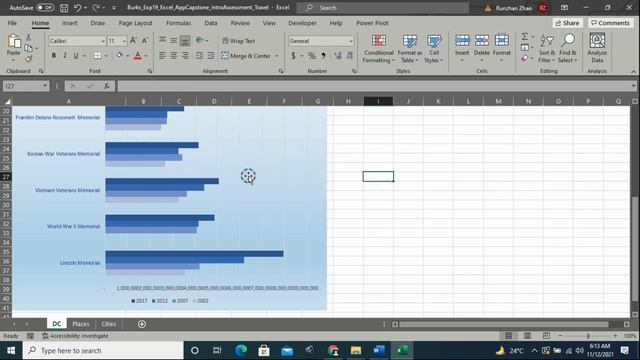This screenshot has width=640, height=360.
Task: Adjust the zoom slider in status bar
Action: (588, 336)
